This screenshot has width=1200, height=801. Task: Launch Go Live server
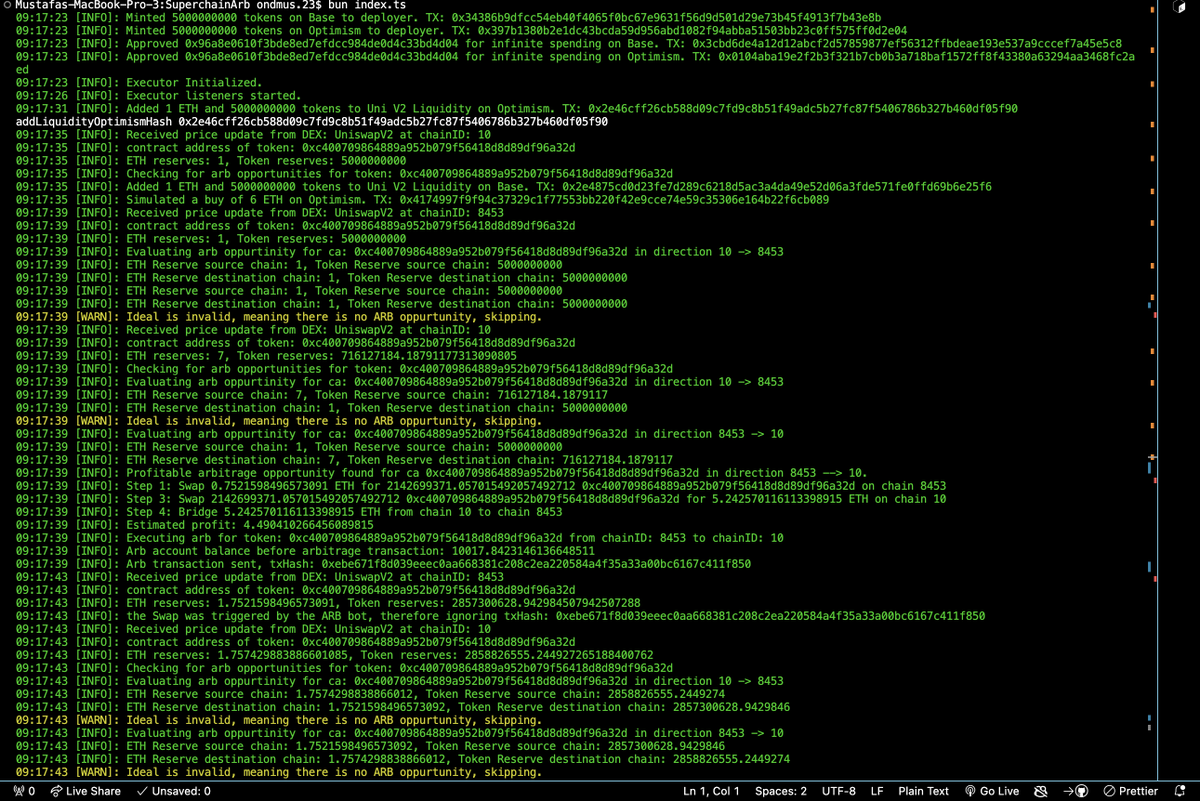(x=992, y=791)
